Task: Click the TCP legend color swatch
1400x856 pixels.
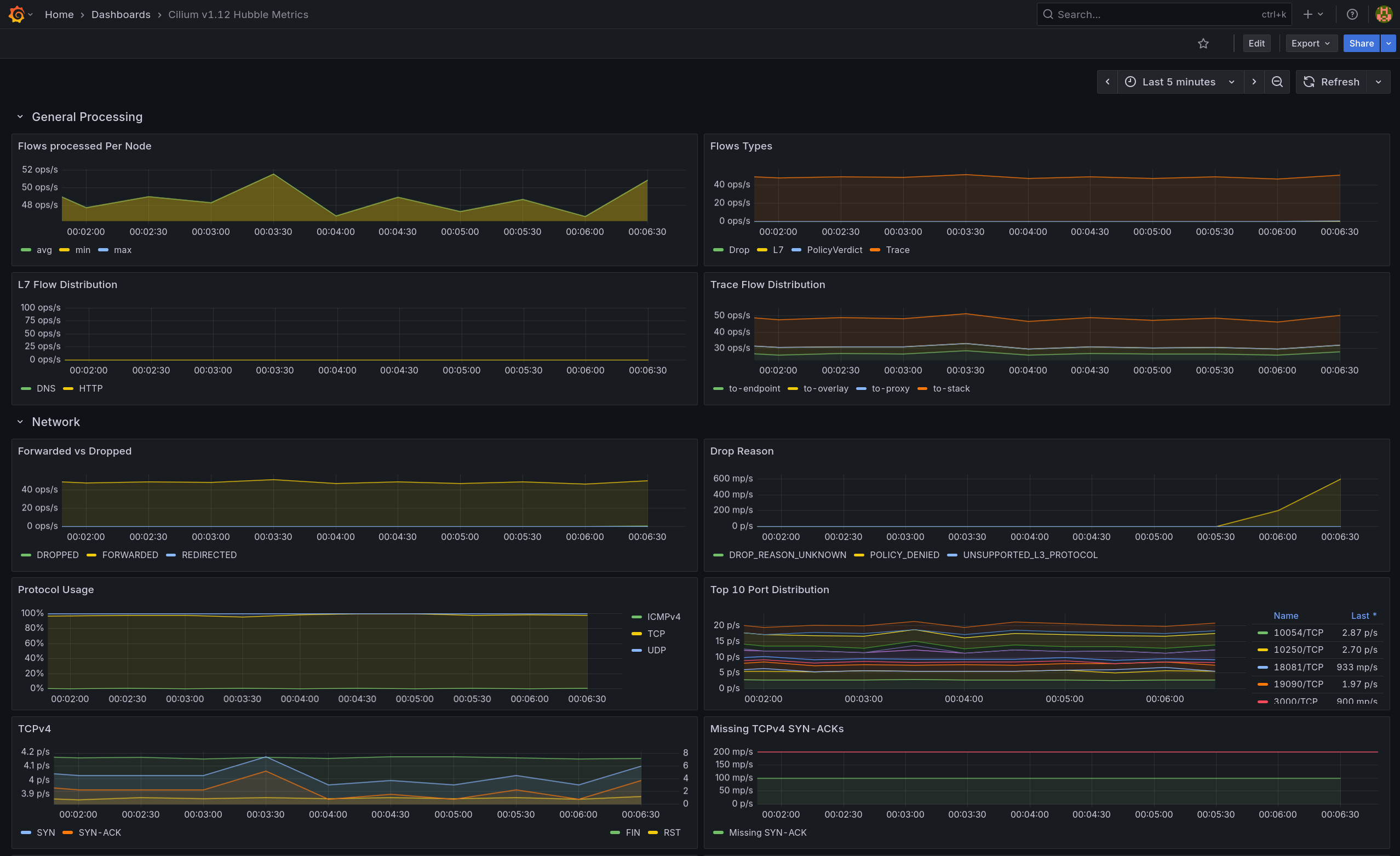Action: [x=636, y=634]
